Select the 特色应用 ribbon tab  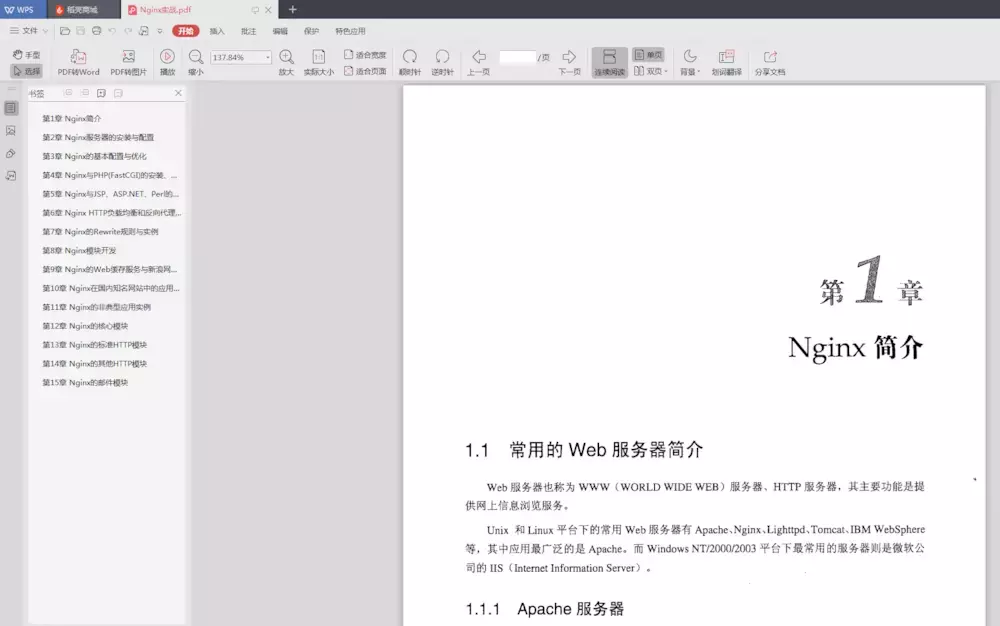[x=350, y=31]
